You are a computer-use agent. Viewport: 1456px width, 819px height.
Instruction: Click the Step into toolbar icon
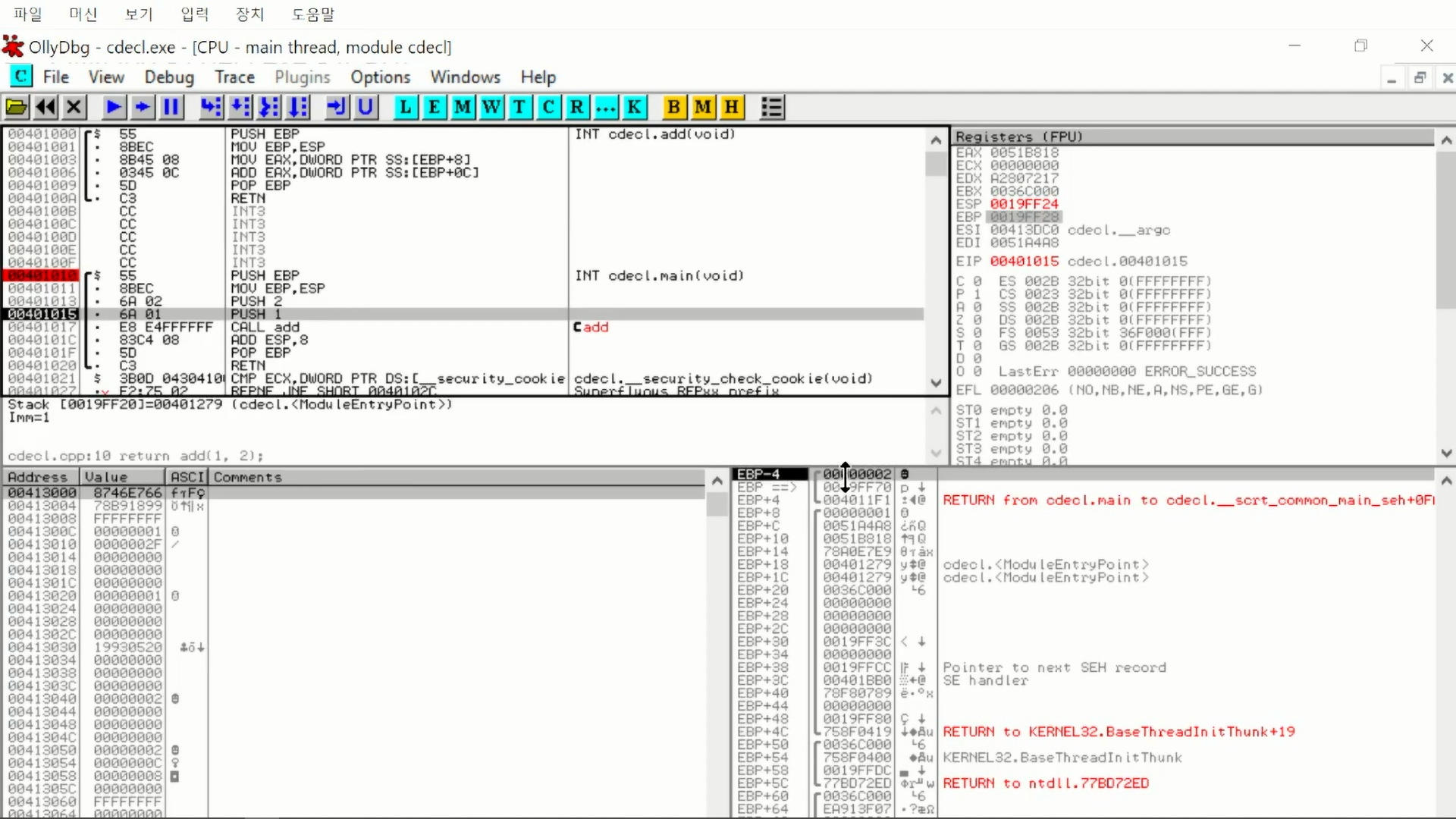point(212,107)
